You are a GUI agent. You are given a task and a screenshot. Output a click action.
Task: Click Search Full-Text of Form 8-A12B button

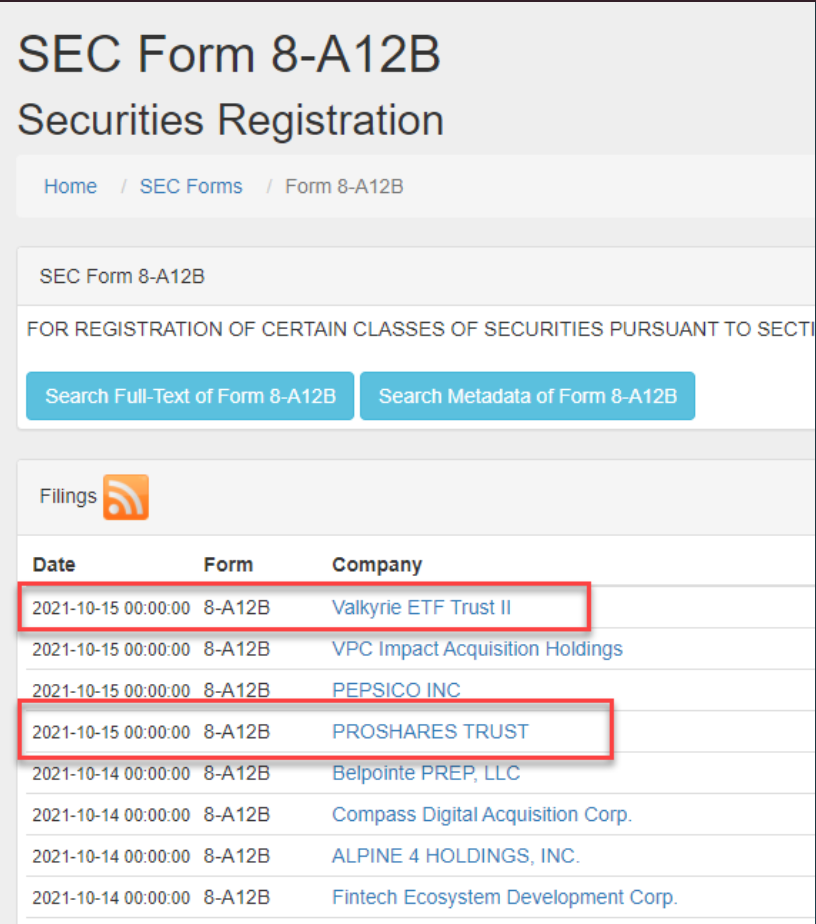coord(190,397)
